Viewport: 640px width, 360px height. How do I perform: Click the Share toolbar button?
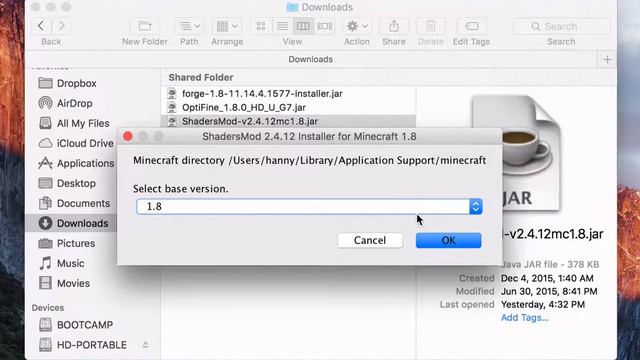click(394, 26)
